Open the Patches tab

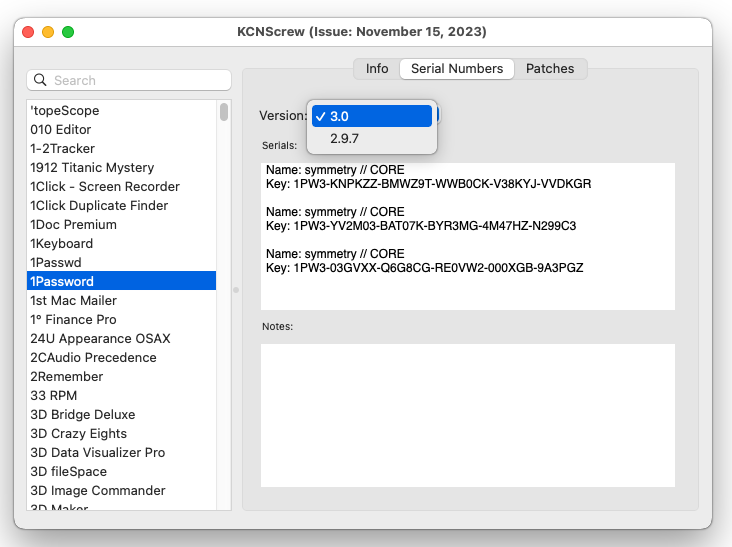click(x=550, y=69)
